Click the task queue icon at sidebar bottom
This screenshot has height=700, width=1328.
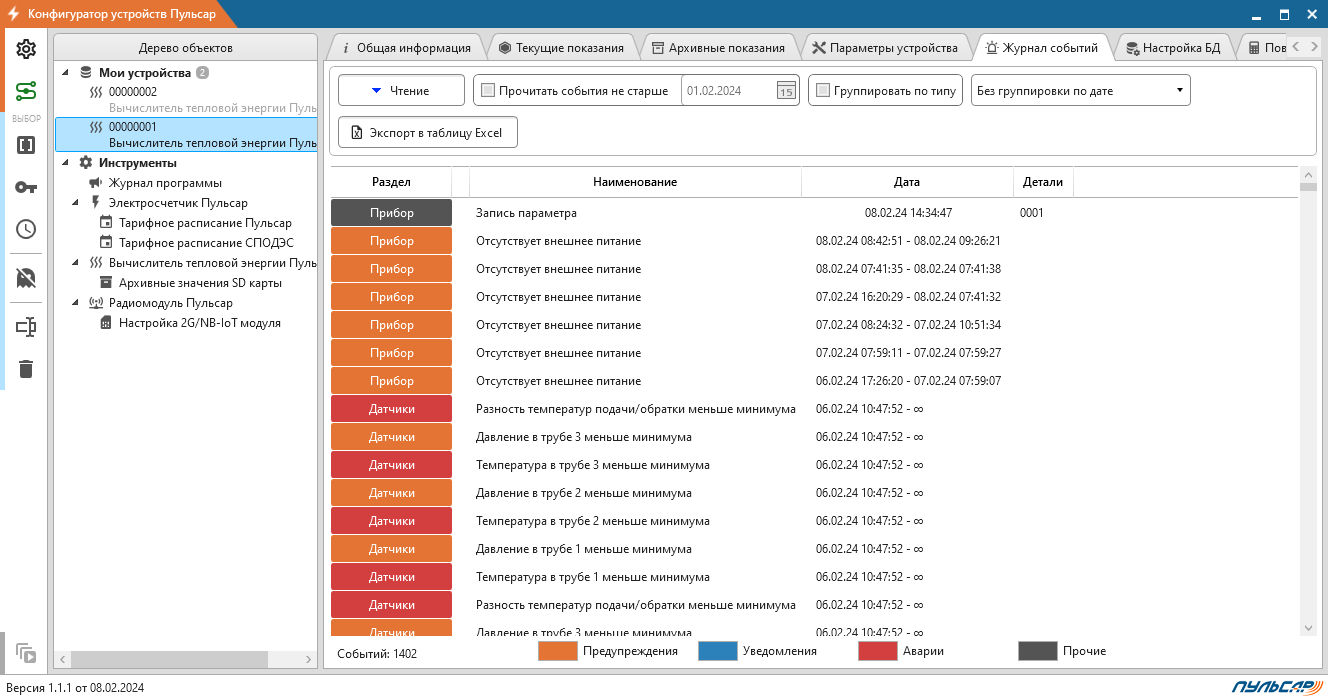pyautogui.click(x=26, y=655)
